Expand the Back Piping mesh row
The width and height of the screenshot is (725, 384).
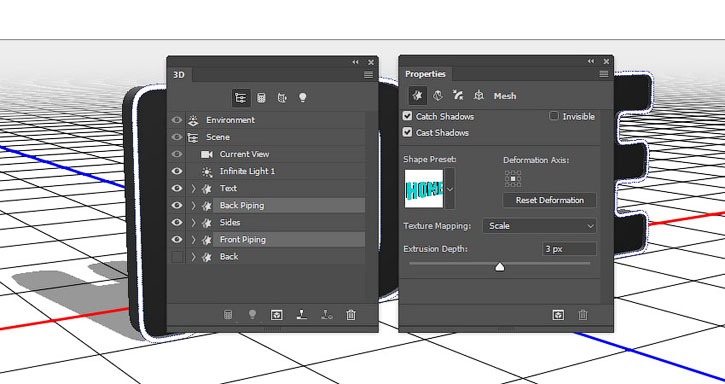pyautogui.click(x=194, y=205)
